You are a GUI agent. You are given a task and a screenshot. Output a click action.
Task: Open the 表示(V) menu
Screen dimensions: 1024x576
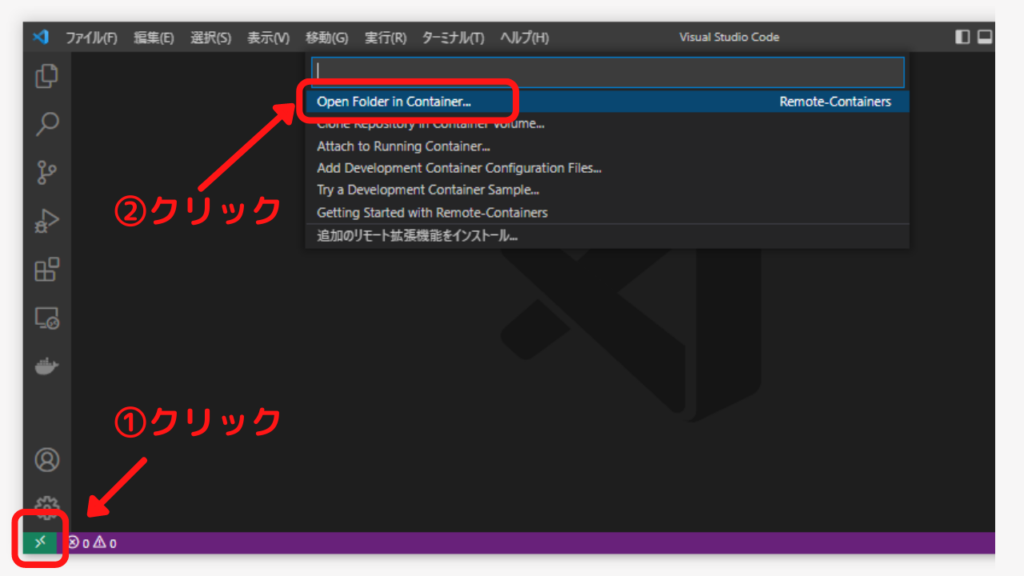coord(268,37)
